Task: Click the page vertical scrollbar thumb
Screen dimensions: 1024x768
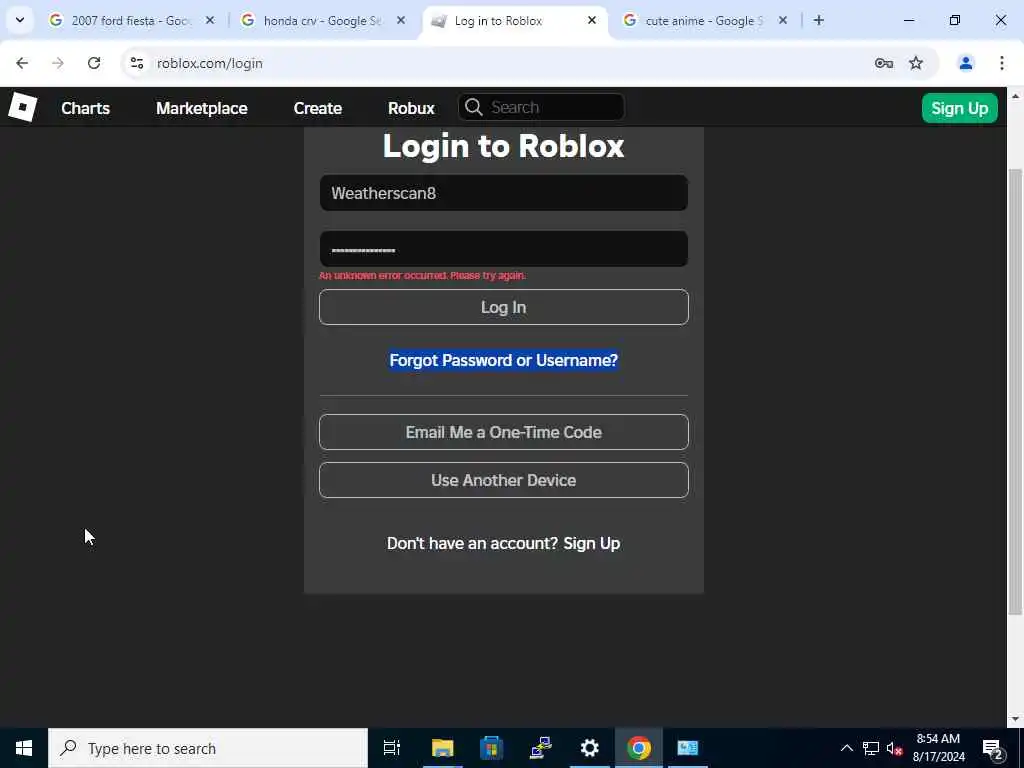Action: [x=1014, y=392]
